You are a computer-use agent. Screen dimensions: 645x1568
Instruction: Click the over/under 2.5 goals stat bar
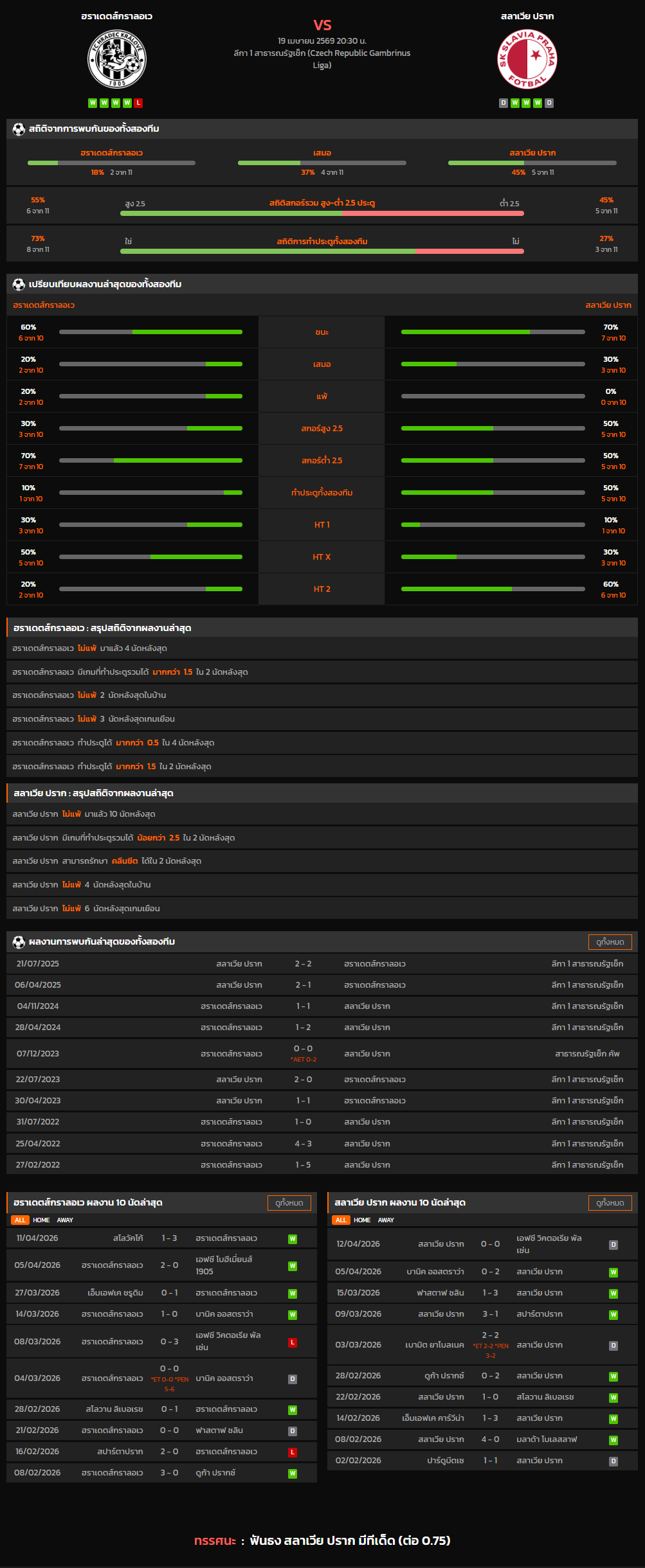[322, 213]
